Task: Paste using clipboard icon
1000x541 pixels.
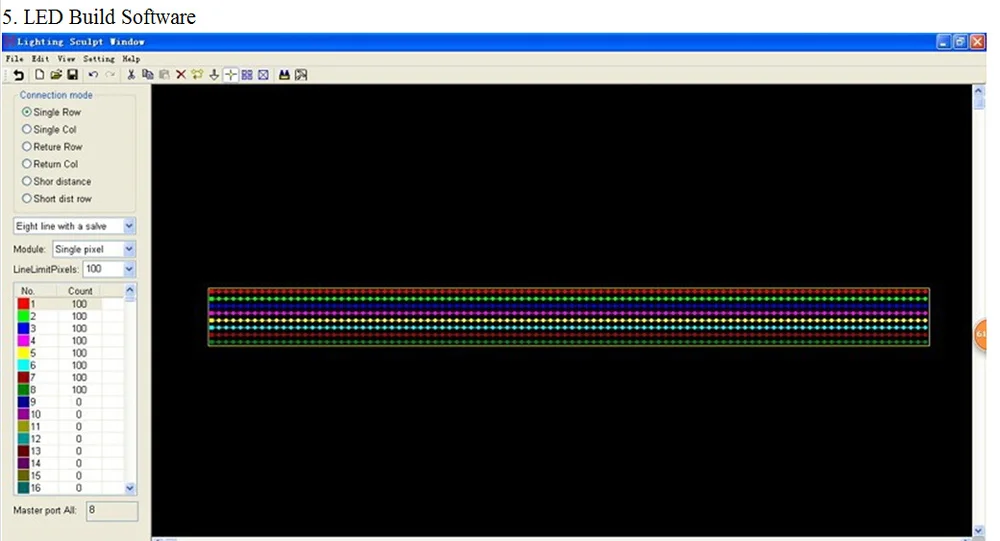Action: click(x=164, y=75)
